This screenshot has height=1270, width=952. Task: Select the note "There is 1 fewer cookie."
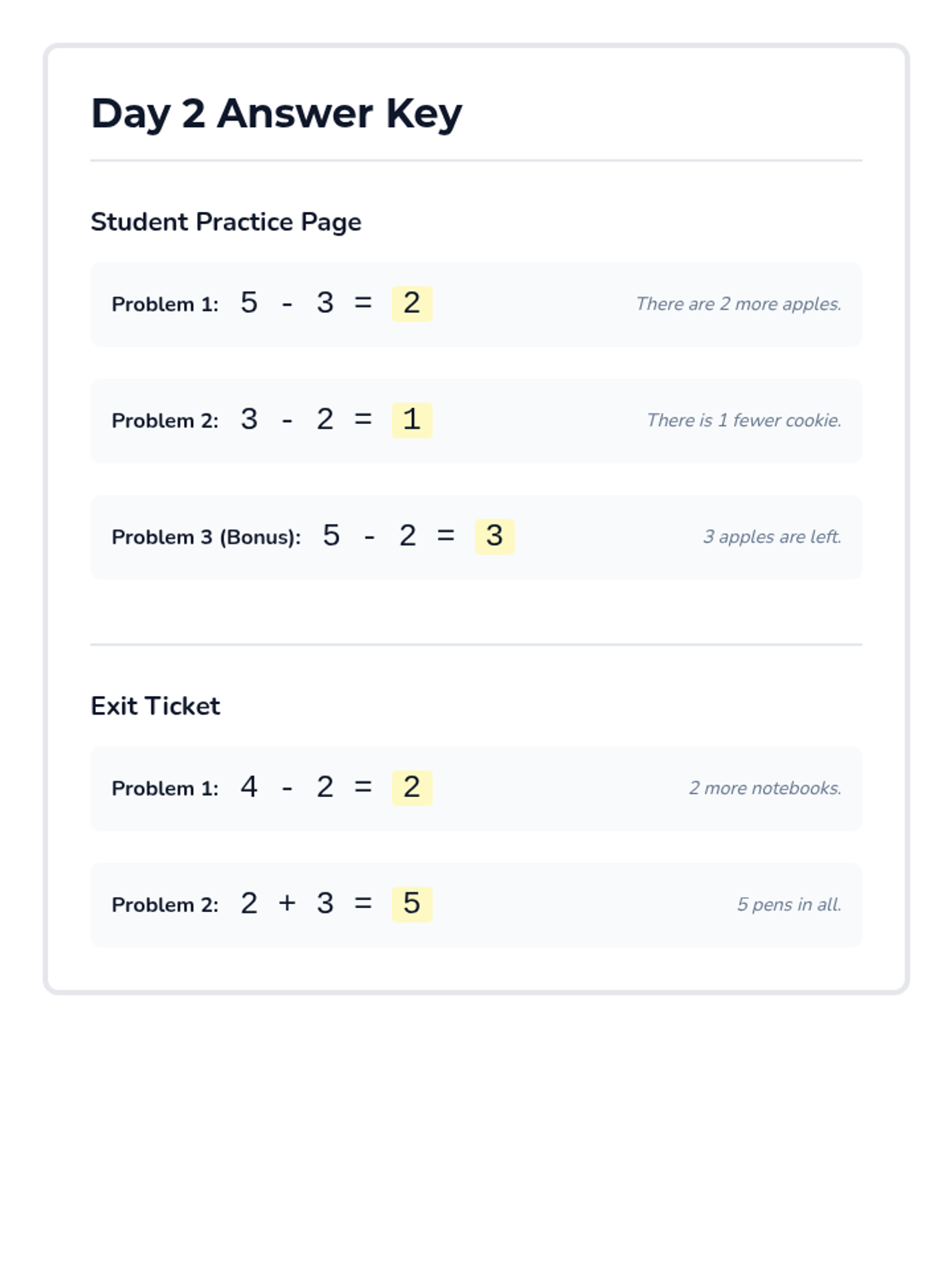(x=743, y=421)
